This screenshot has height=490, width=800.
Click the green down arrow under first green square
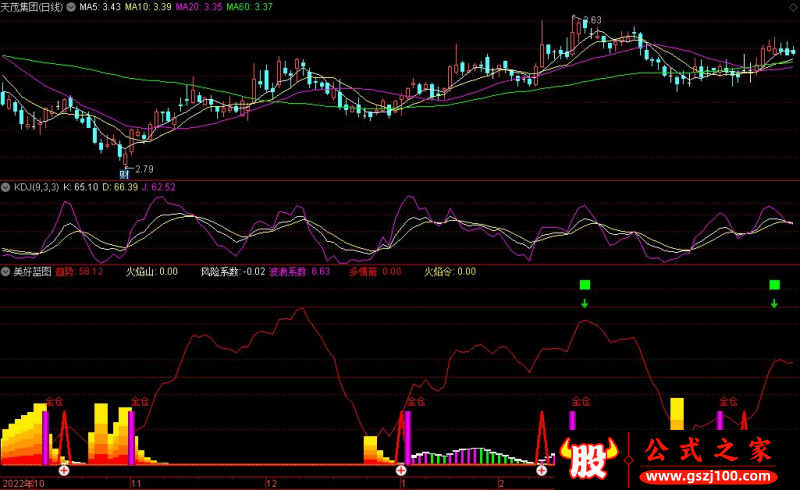coord(585,302)
